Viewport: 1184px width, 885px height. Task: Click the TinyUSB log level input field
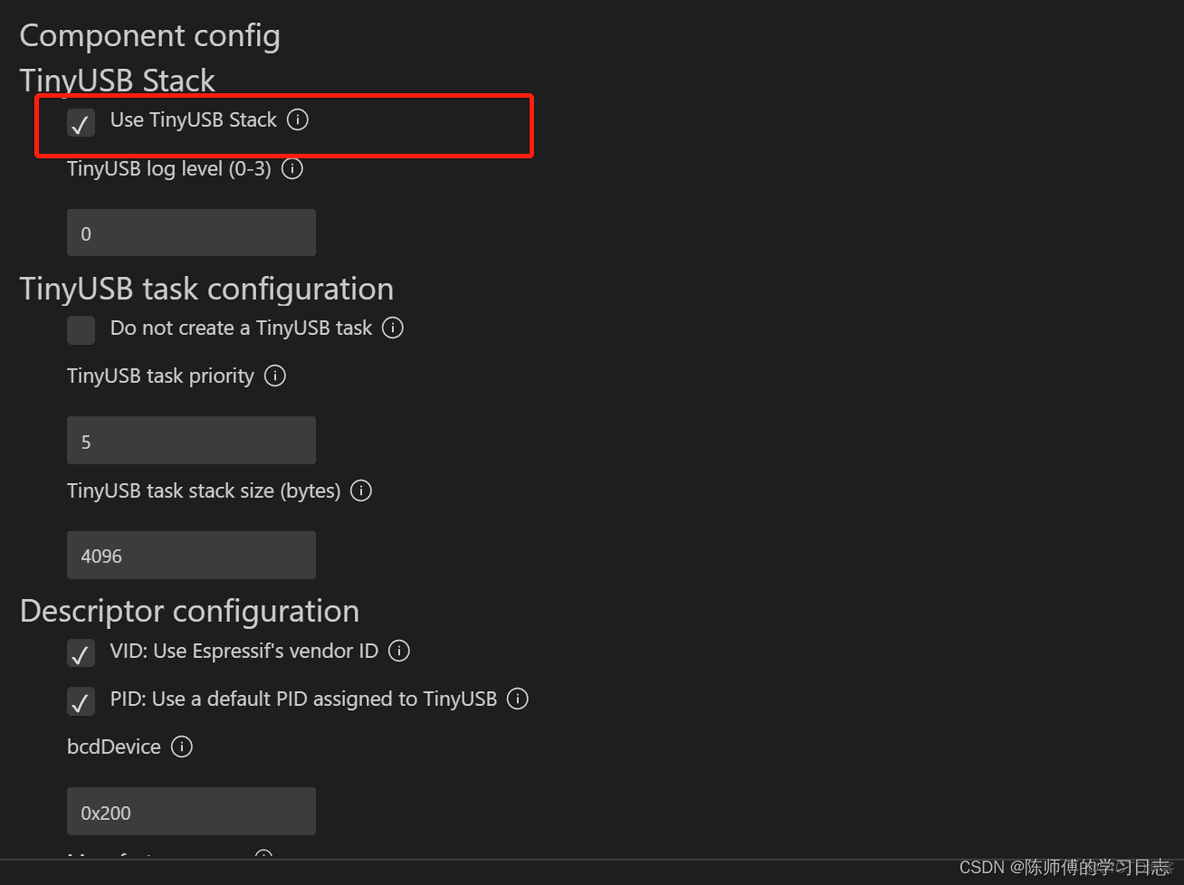click(191, 233)
